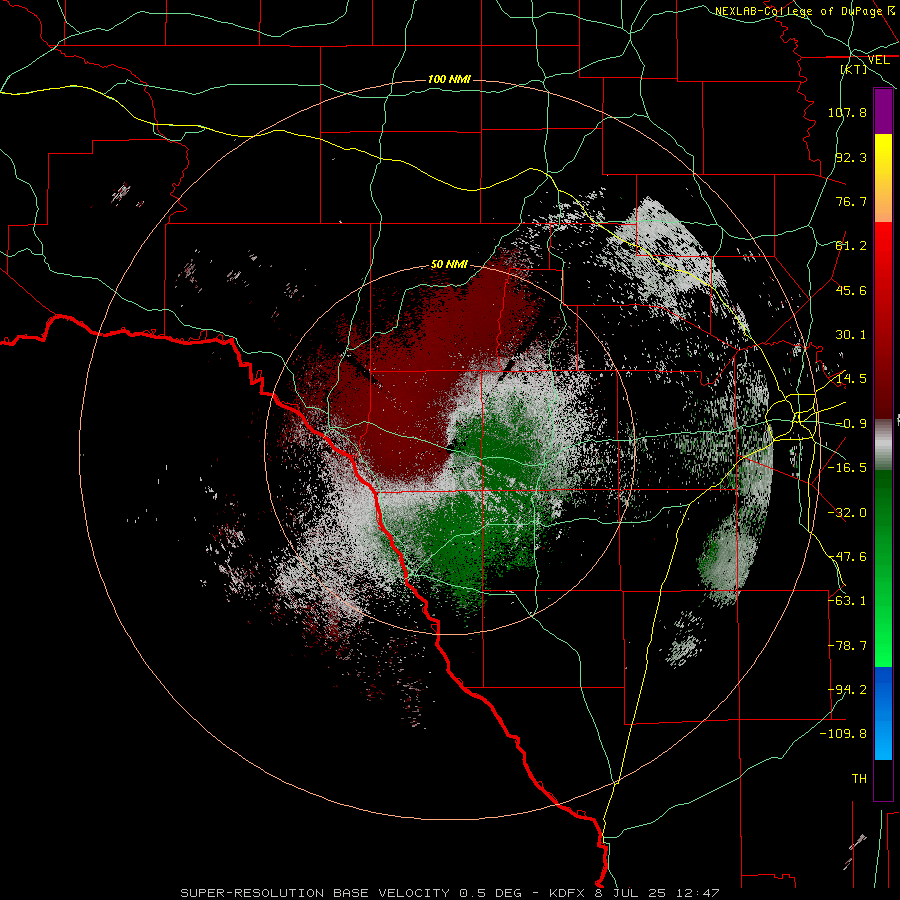The height and width of the screenshot is (900, 900).
Task: Click the 100 NMI range ring label
Action: click(x=449, y=79)
